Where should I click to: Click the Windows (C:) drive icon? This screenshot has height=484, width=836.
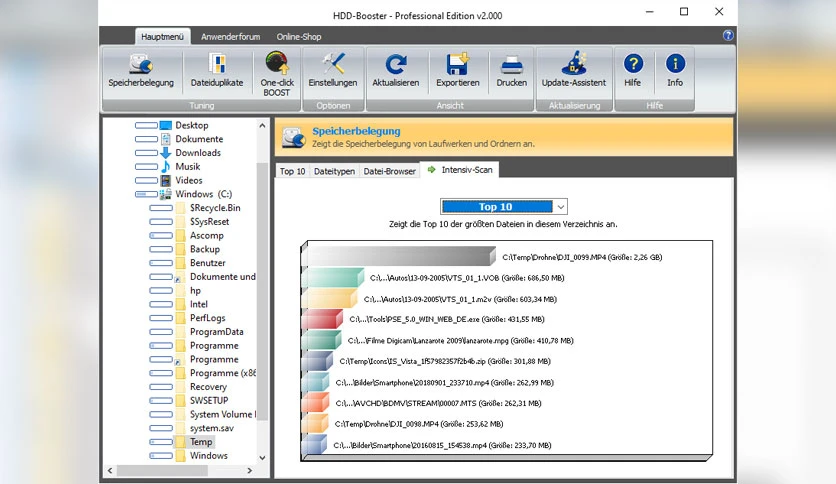(166, 194)
